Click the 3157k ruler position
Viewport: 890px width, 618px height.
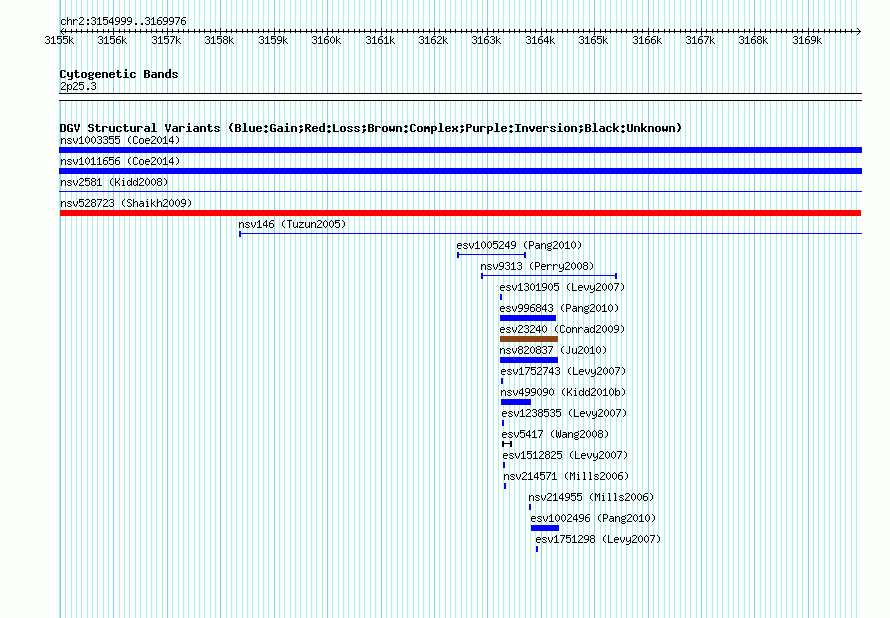click(x=166, y=40)
